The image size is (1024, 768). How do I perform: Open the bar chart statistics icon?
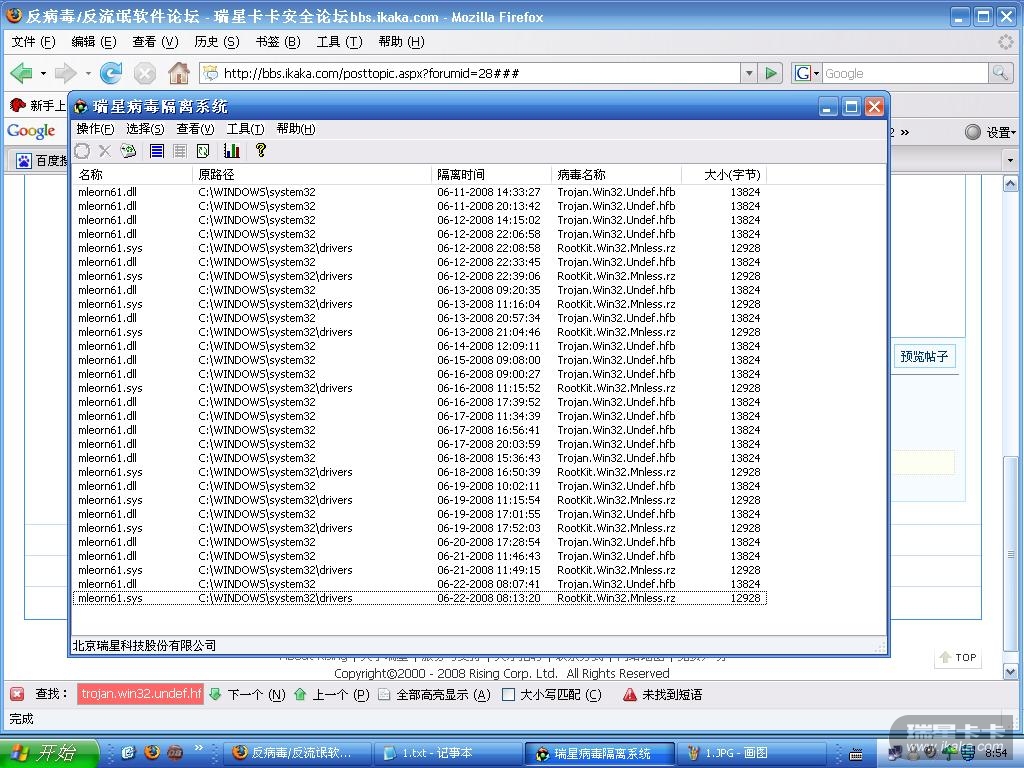point(232,151)
